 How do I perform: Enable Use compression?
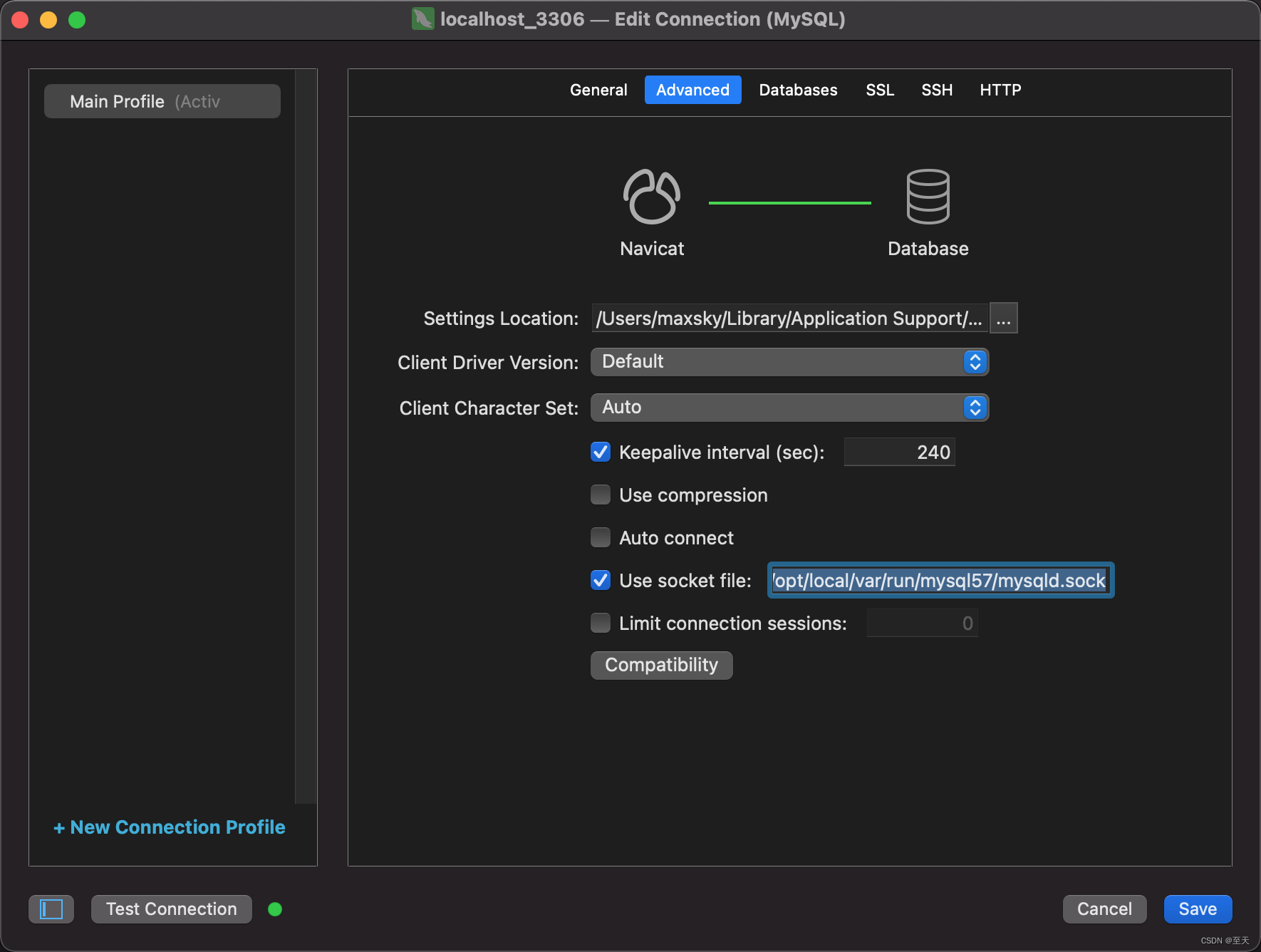click(601, 495)
